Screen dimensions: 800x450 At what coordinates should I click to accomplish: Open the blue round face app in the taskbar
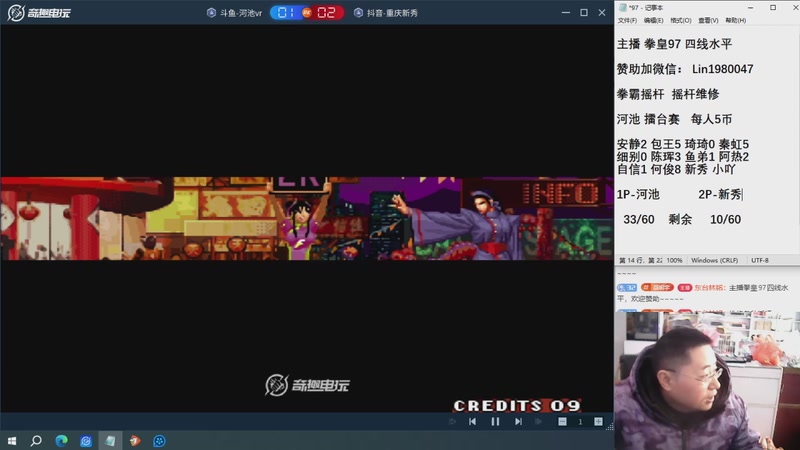159,440
